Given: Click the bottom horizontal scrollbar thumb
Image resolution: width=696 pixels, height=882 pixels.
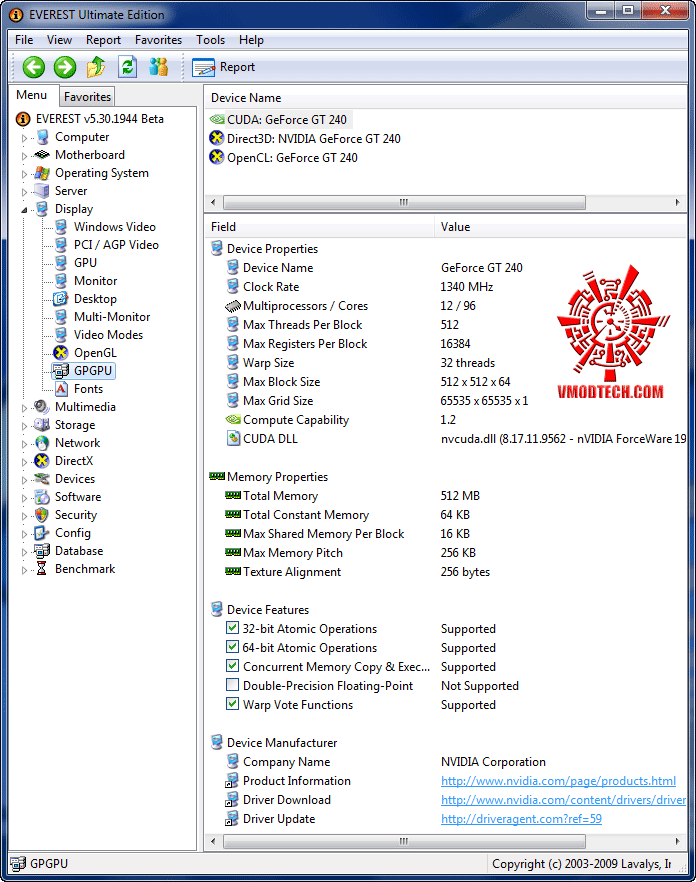Looking at the screenshot, I should click(x=404, y=842).
